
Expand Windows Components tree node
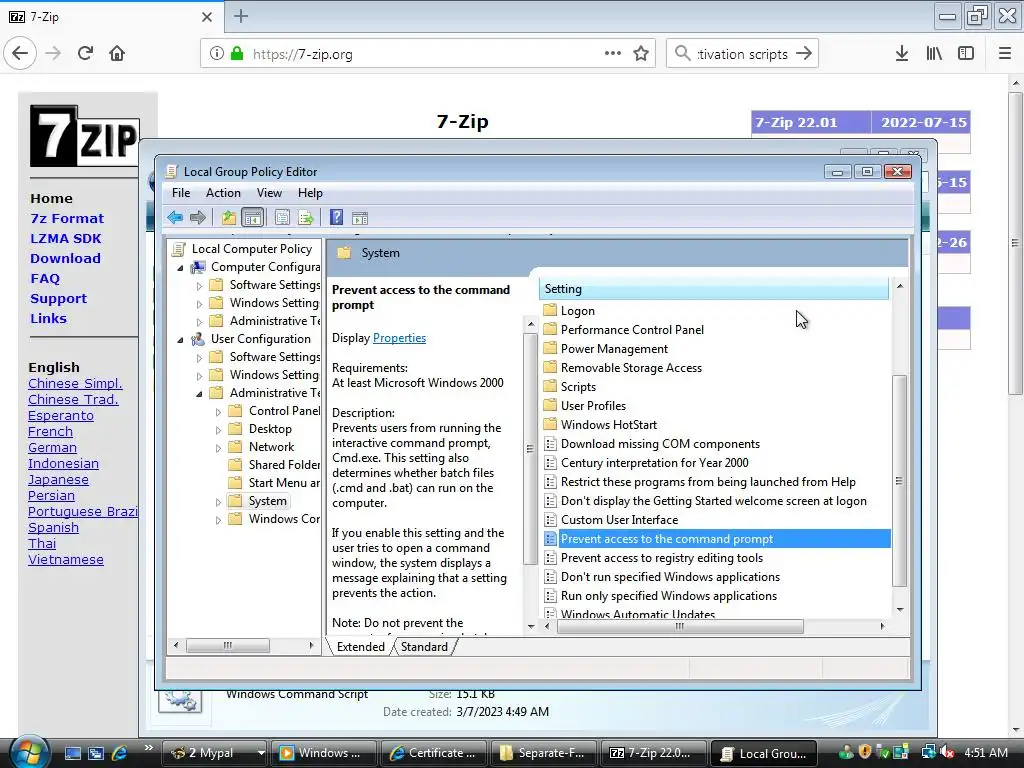pyautogui.click(x=219, y=520)
